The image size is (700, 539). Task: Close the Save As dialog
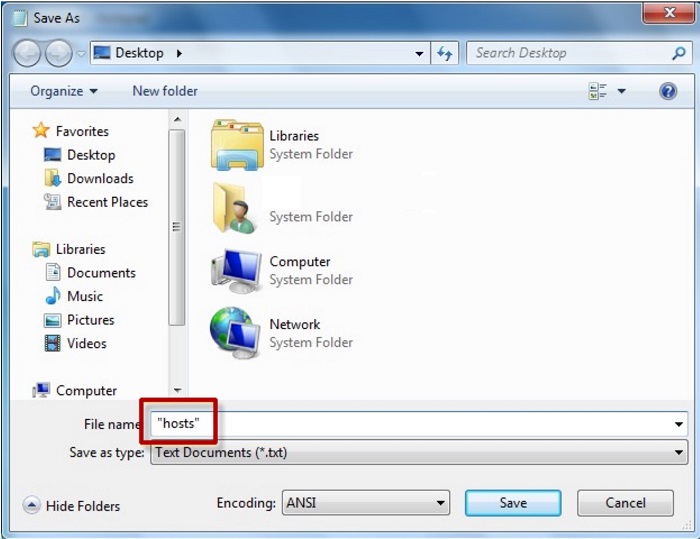click(669, 13)
